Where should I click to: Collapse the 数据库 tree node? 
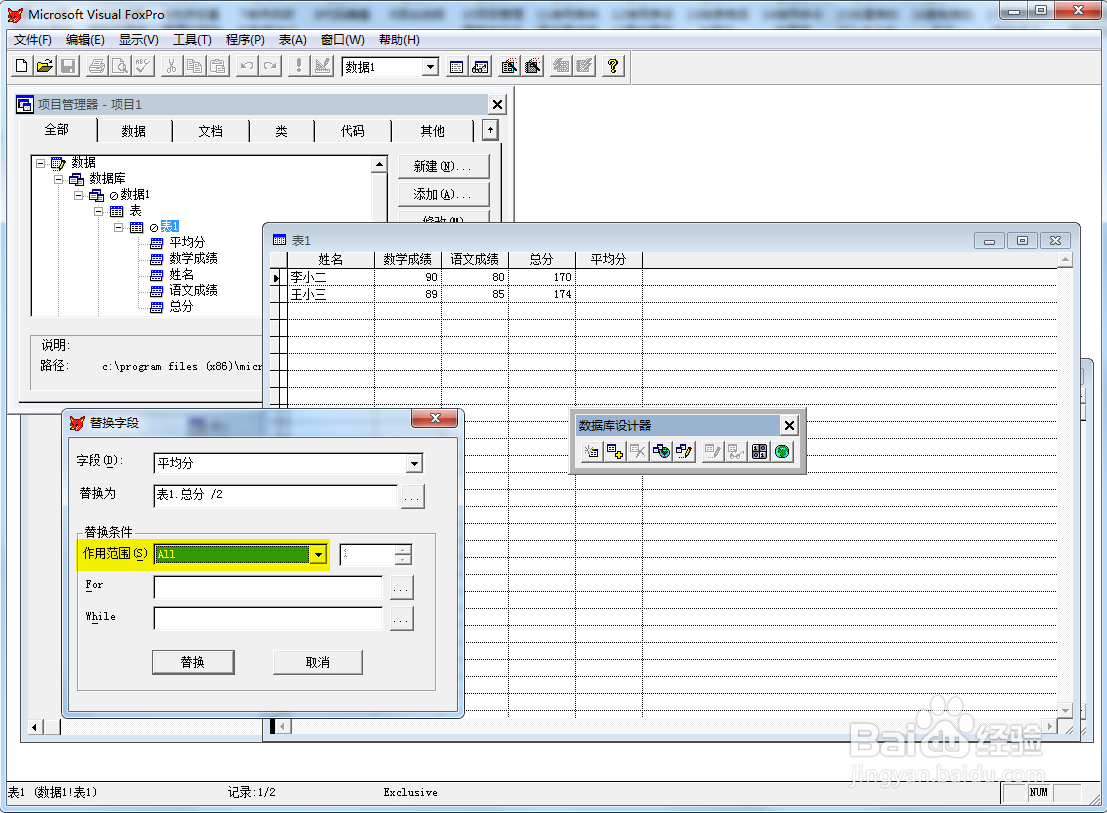(x=59, y=179)
